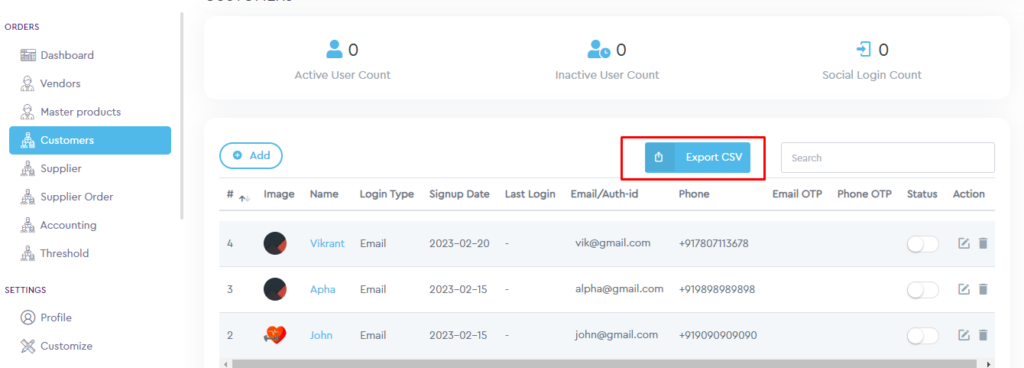Toggle status switch for Vikrant
The image size is (1024, 368).
tap(923, 244)
